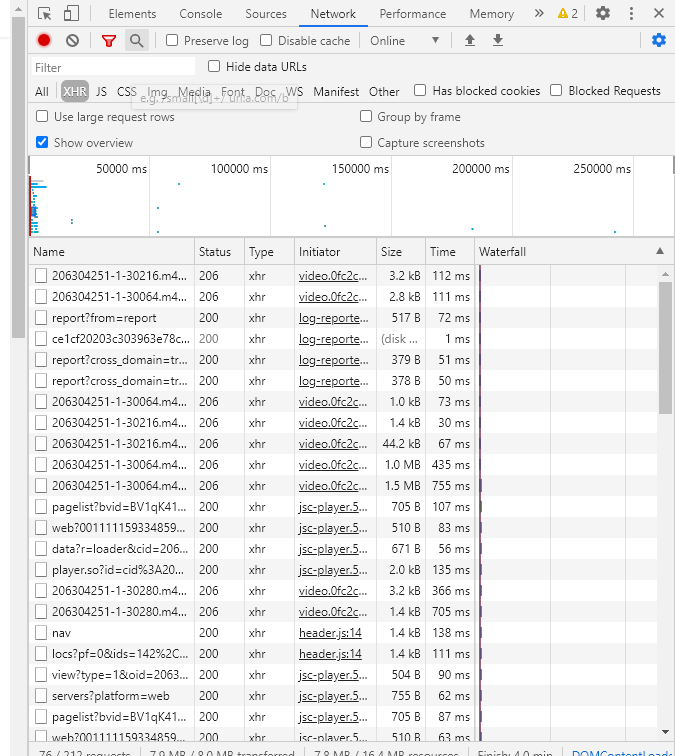Select the All request type filter
Screen dimensions: 675x756
(42, 92)
